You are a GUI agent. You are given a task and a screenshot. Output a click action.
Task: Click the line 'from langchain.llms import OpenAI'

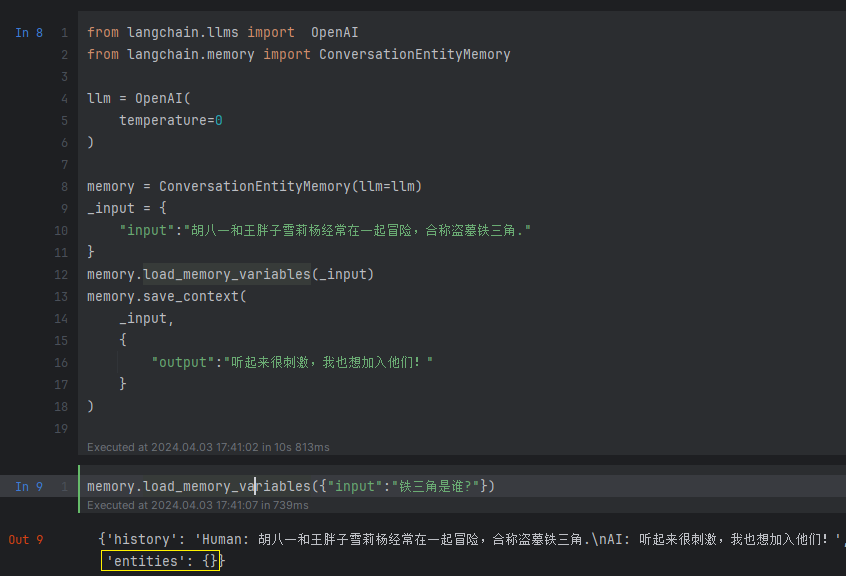[222, 32]
